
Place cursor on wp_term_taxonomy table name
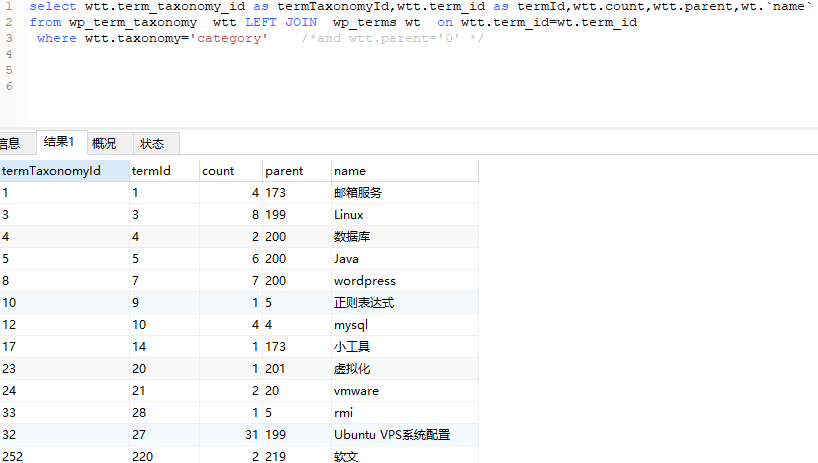[133, 22]
